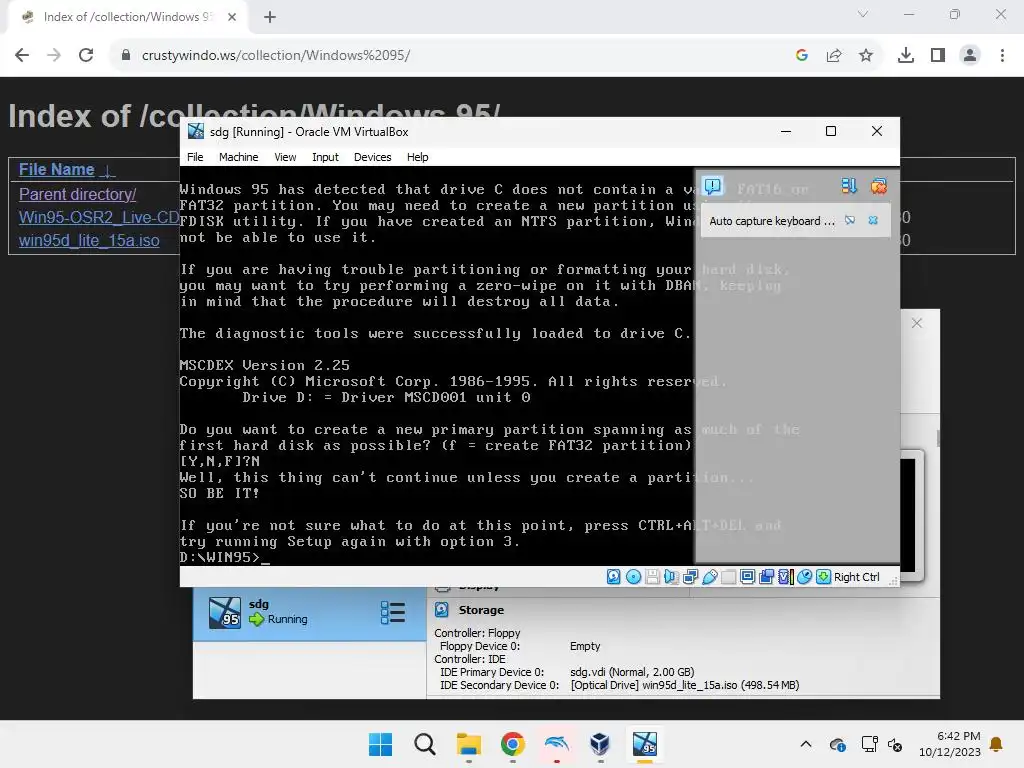Click the optical disc indicator in VM status bar
Screen dimensions: 1024x768
633,577
